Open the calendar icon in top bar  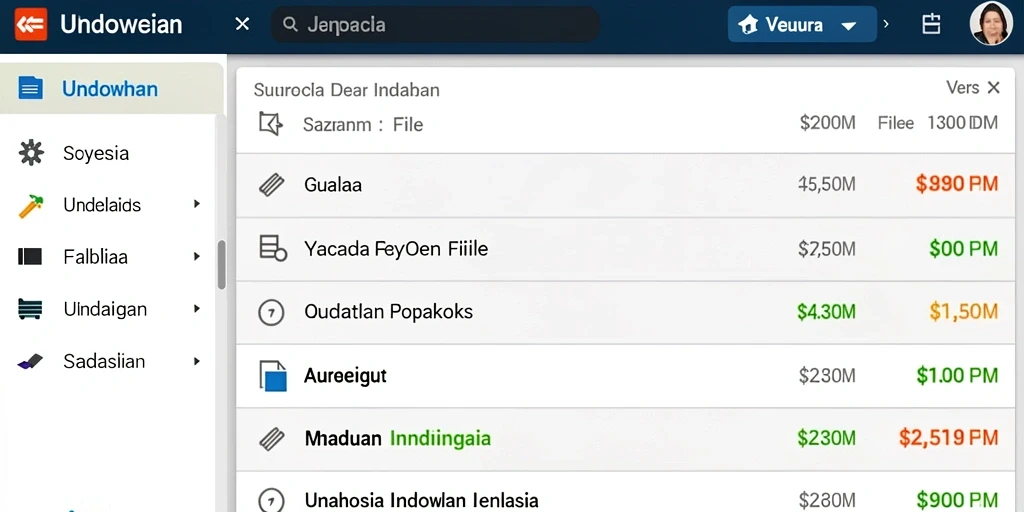pos(931,25)
